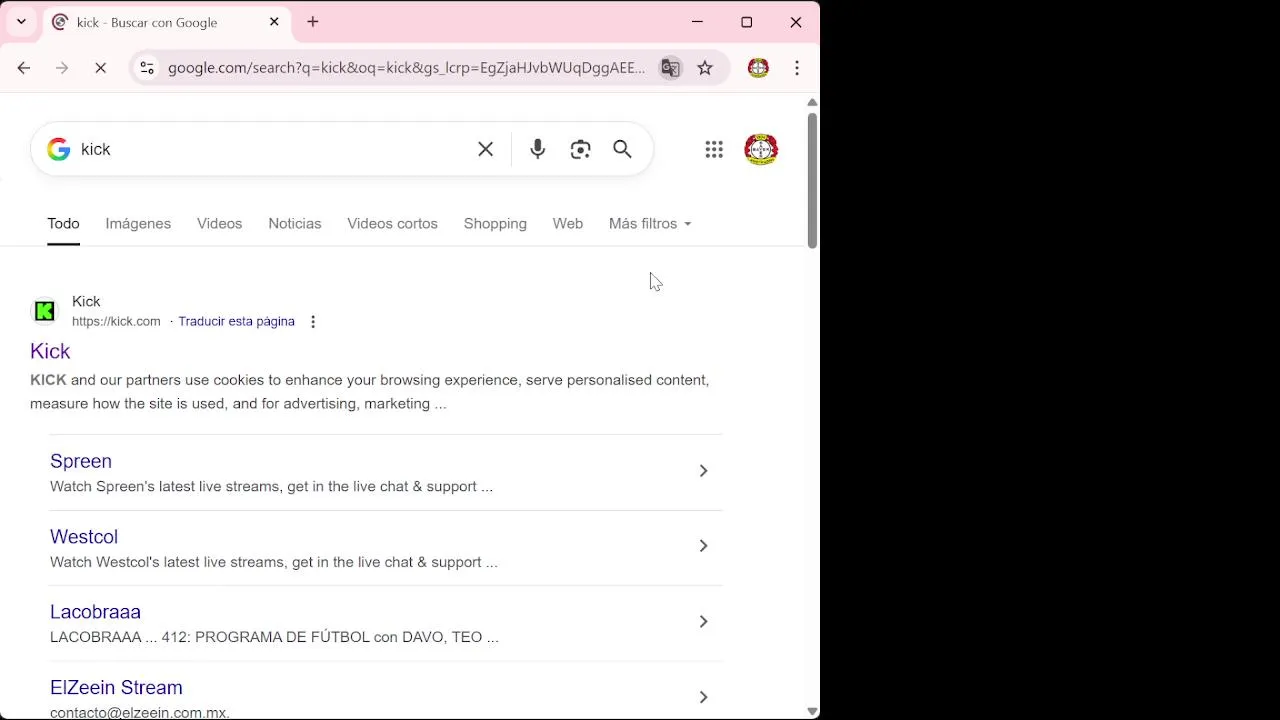Select the Todo tab

[x=63, y=224]
